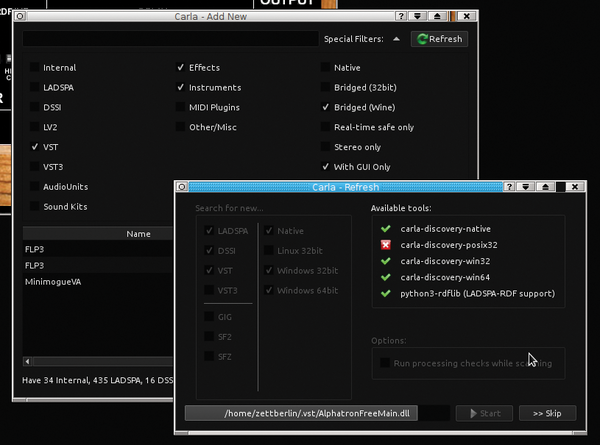This screenshot has width=600, height=445.
Task: Select the MinimogueVA plugin row
Action: click(x=98, y=282)
